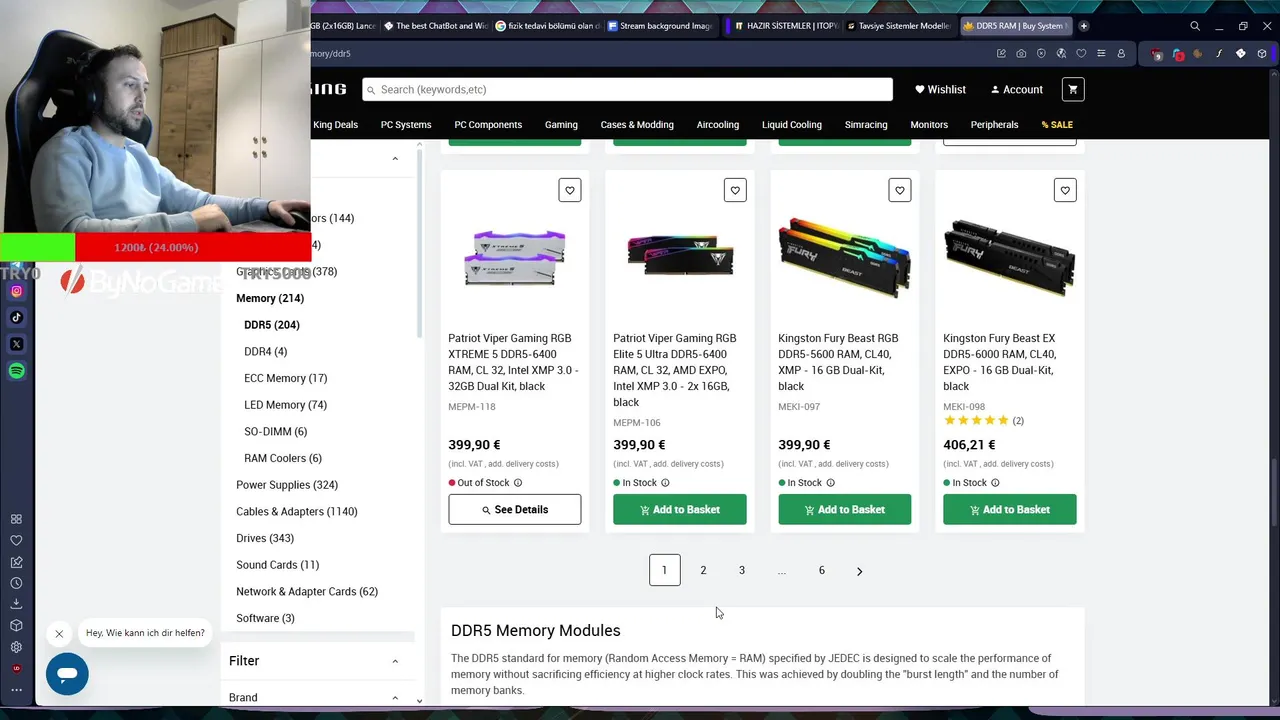Go to results page 6
Viewport: 1280px width, 720px height.
click(x=822, y=570)
